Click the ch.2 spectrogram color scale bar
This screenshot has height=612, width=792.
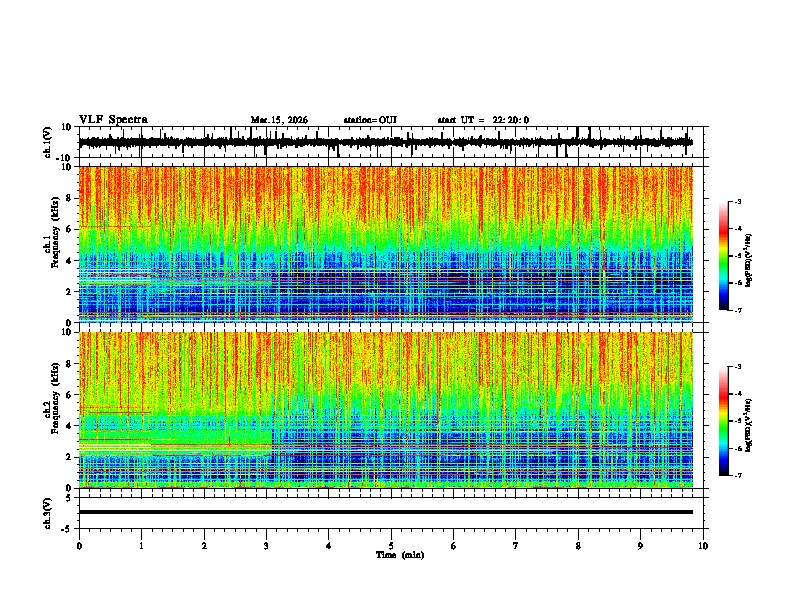pos(724,421)
